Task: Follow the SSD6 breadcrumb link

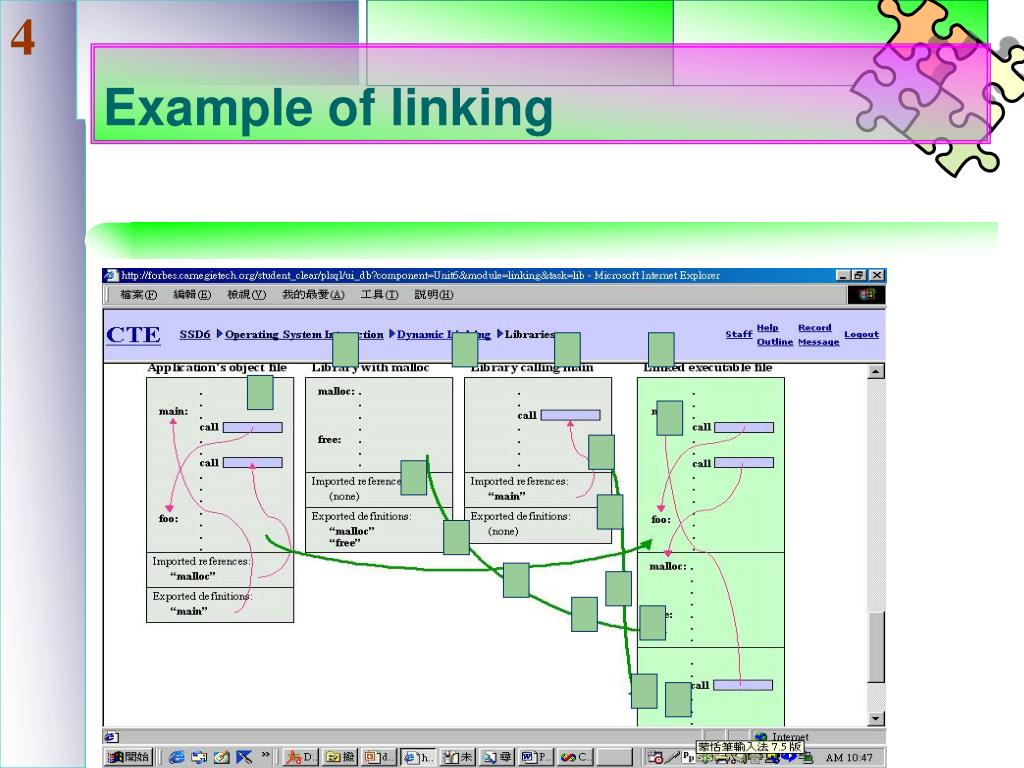Action: (x=195, y=334)
